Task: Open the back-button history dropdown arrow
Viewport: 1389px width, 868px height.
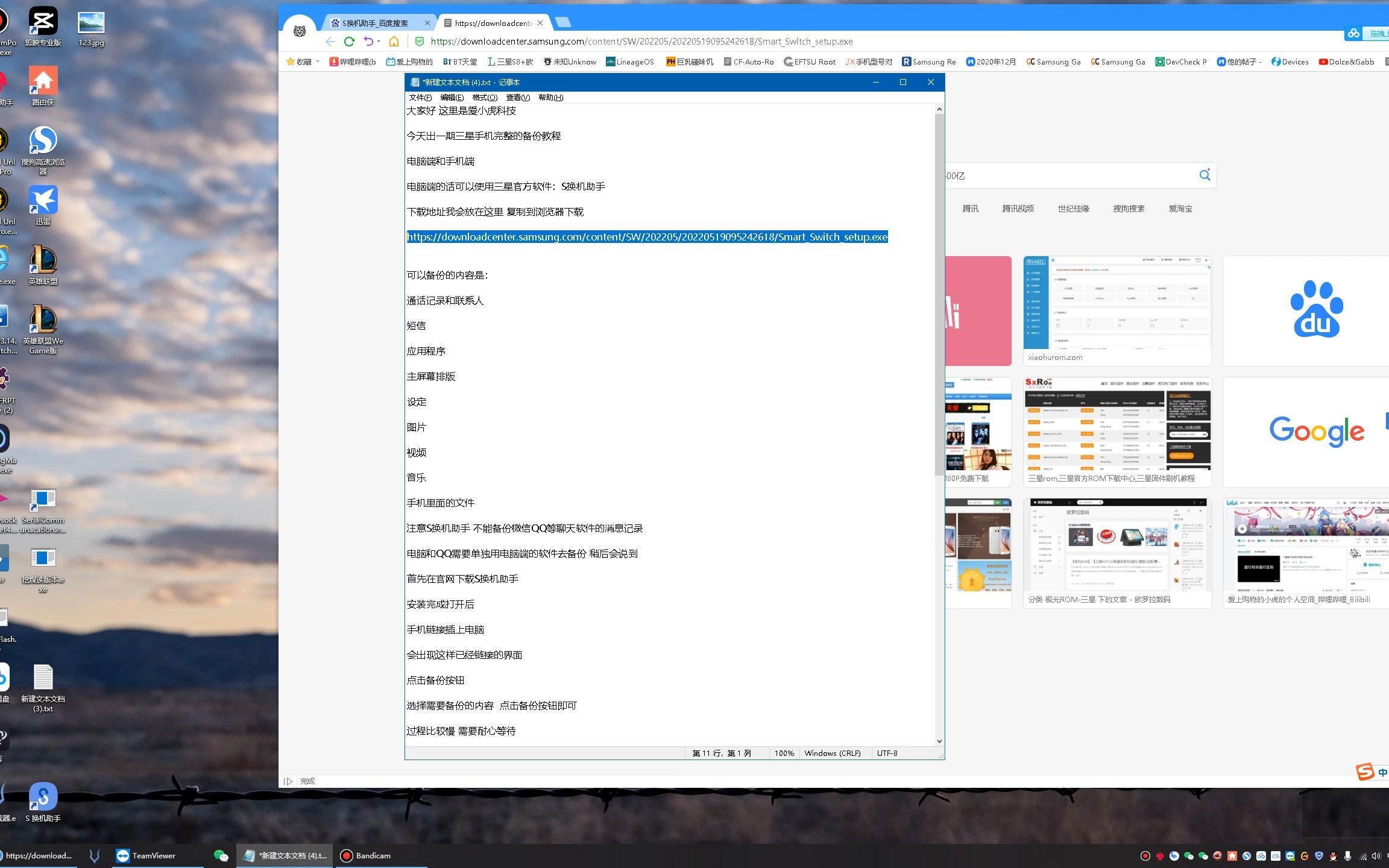Action: click(379, 42)
